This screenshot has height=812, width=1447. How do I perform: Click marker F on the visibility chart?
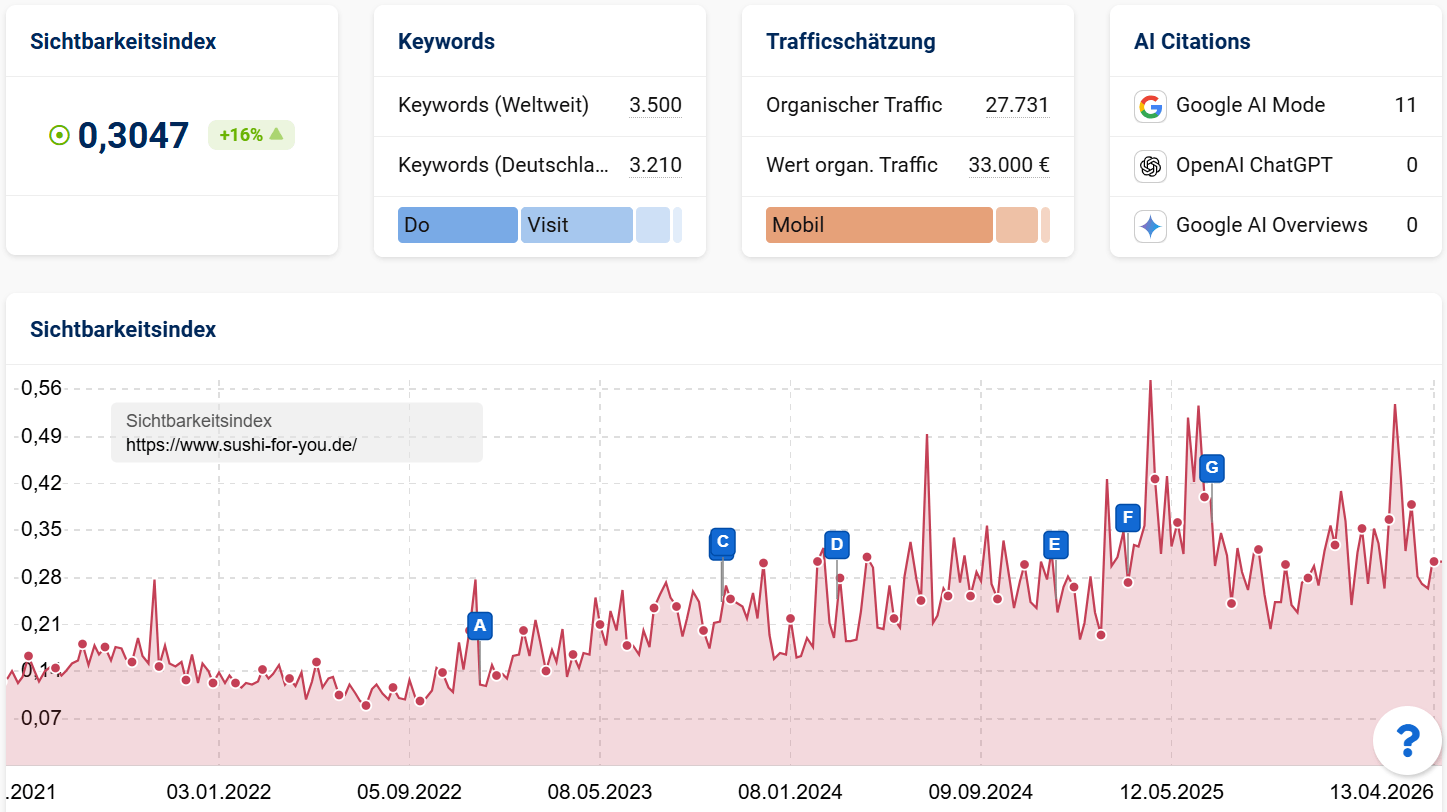1127,517
